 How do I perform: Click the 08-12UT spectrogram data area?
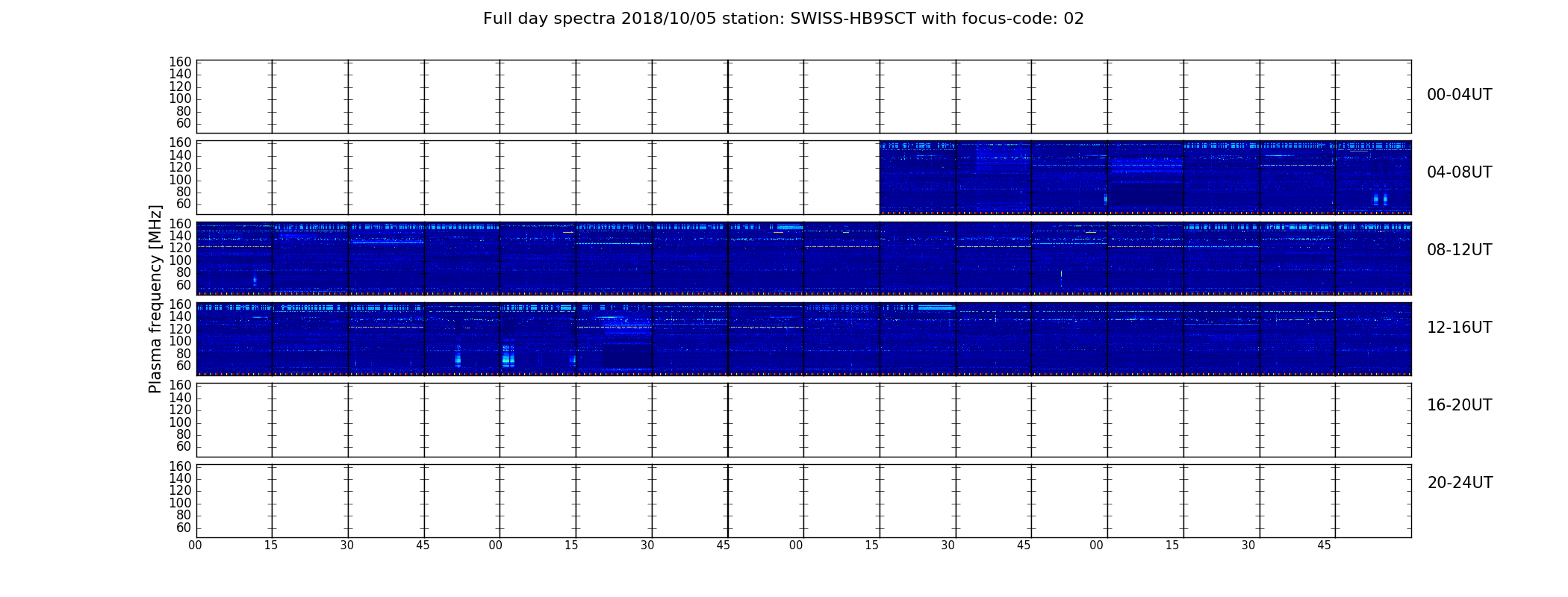tap(803, 258)
